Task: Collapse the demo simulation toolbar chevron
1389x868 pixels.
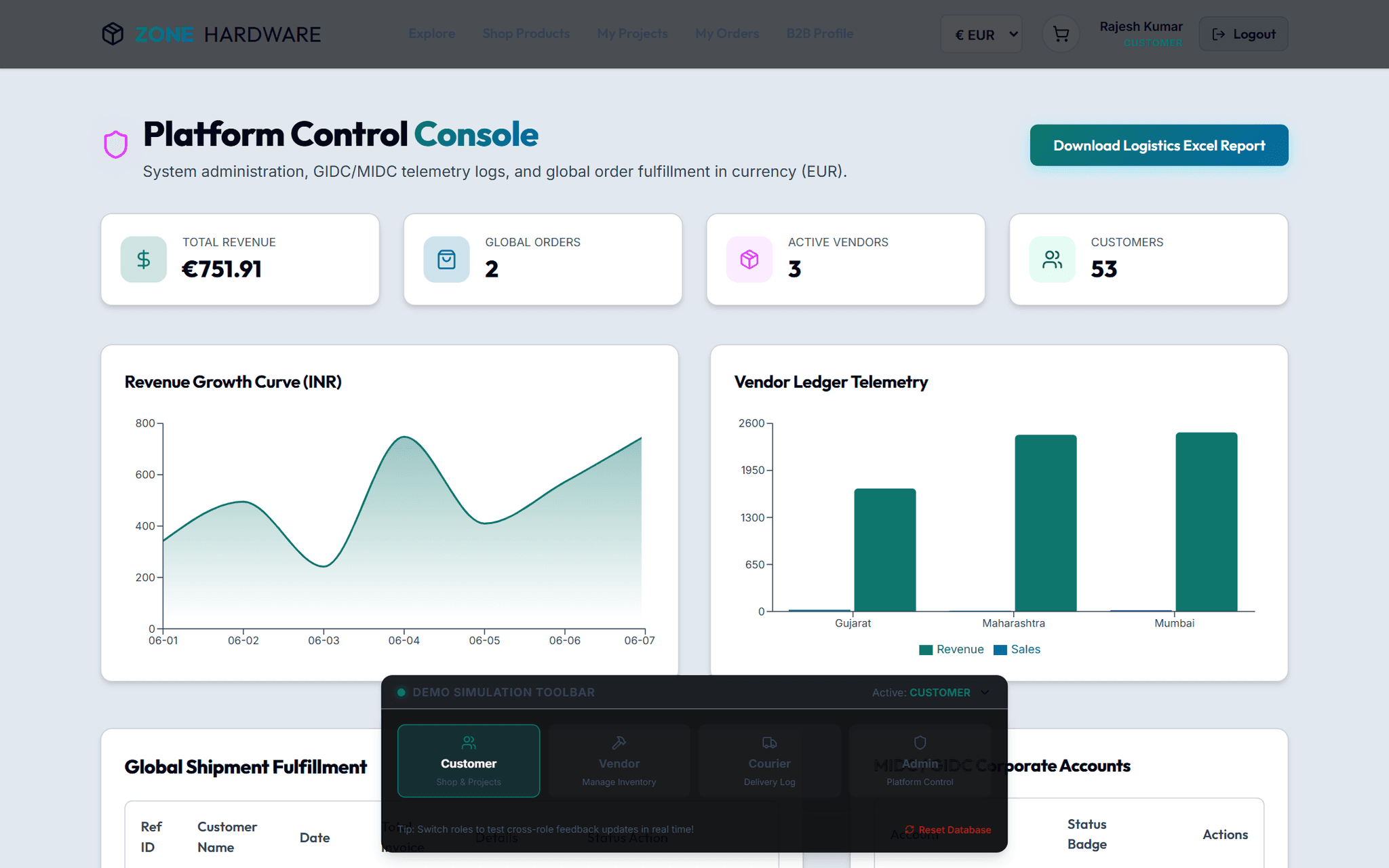Action: [985, 692]
